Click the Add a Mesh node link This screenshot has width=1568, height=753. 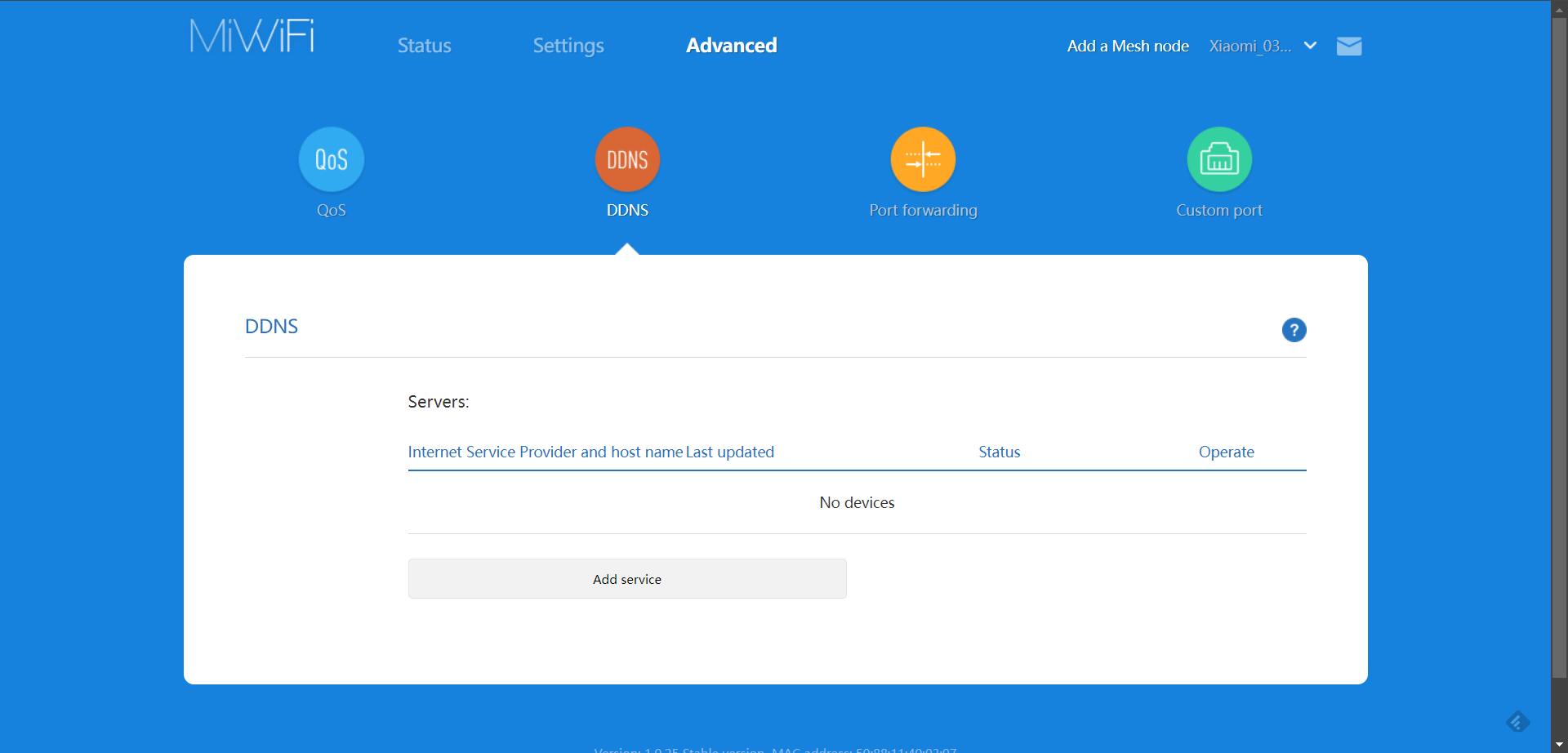coord(1127,47)
